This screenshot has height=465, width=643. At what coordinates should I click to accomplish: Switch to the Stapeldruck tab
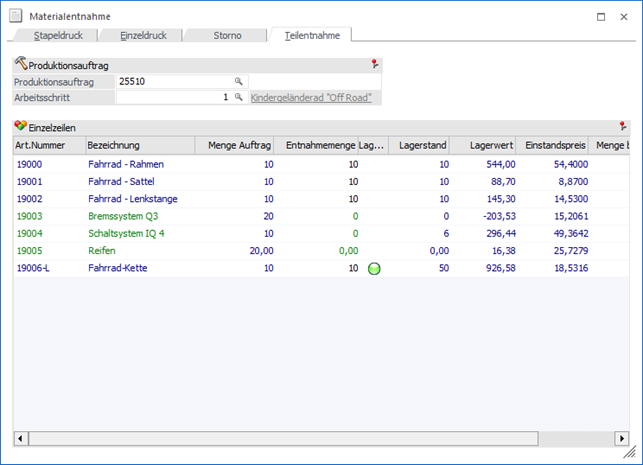(x=53, y=35)
